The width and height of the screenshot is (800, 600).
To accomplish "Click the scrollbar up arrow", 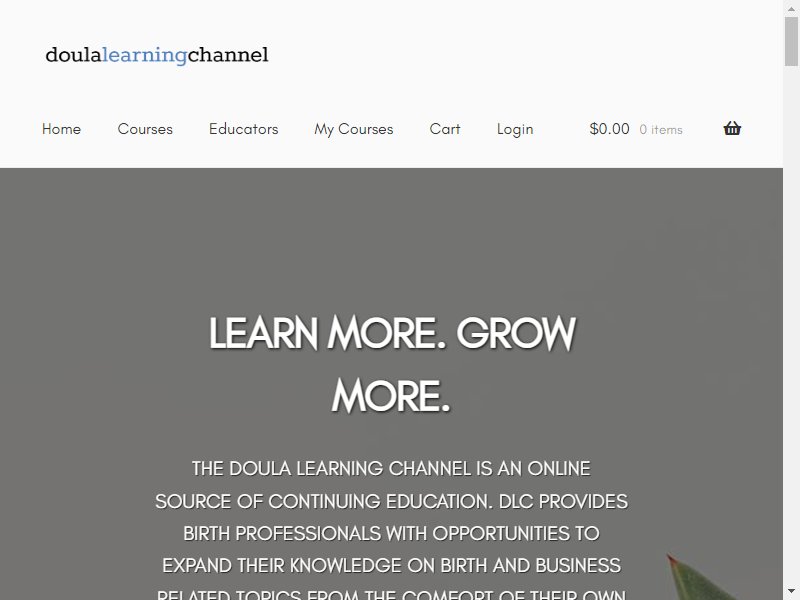I will click(x=791, y=7).
